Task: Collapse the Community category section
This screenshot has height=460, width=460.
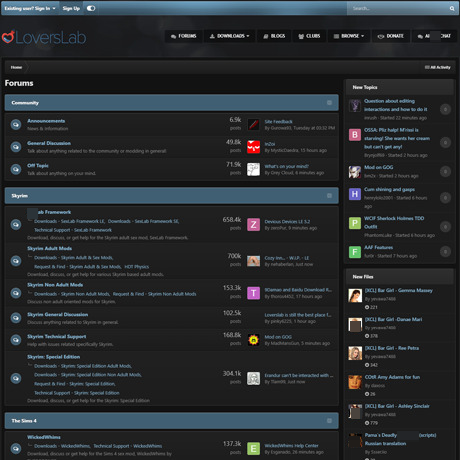Action: click(329, 103)
